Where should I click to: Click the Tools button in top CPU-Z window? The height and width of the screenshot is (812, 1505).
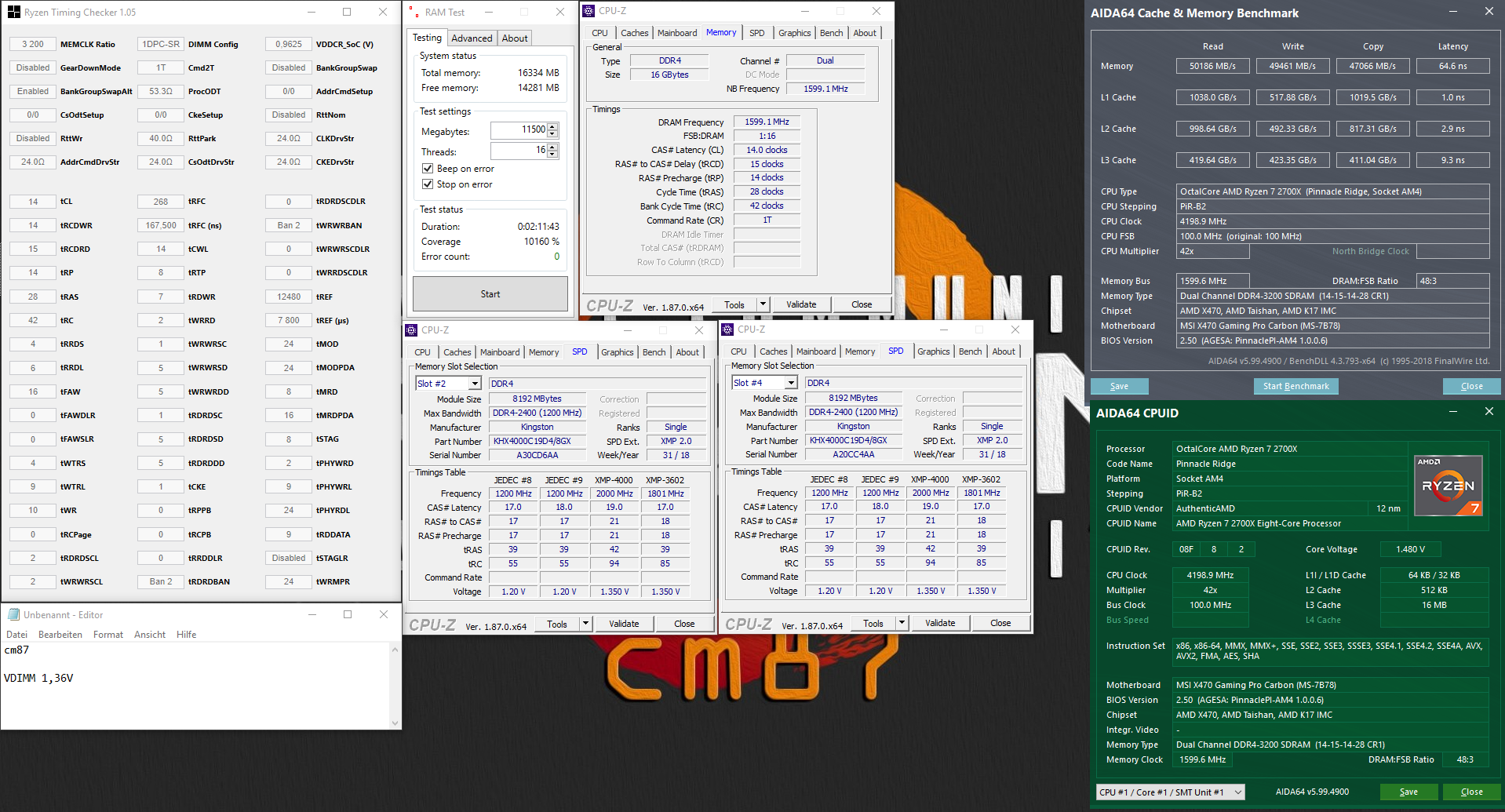734,304
